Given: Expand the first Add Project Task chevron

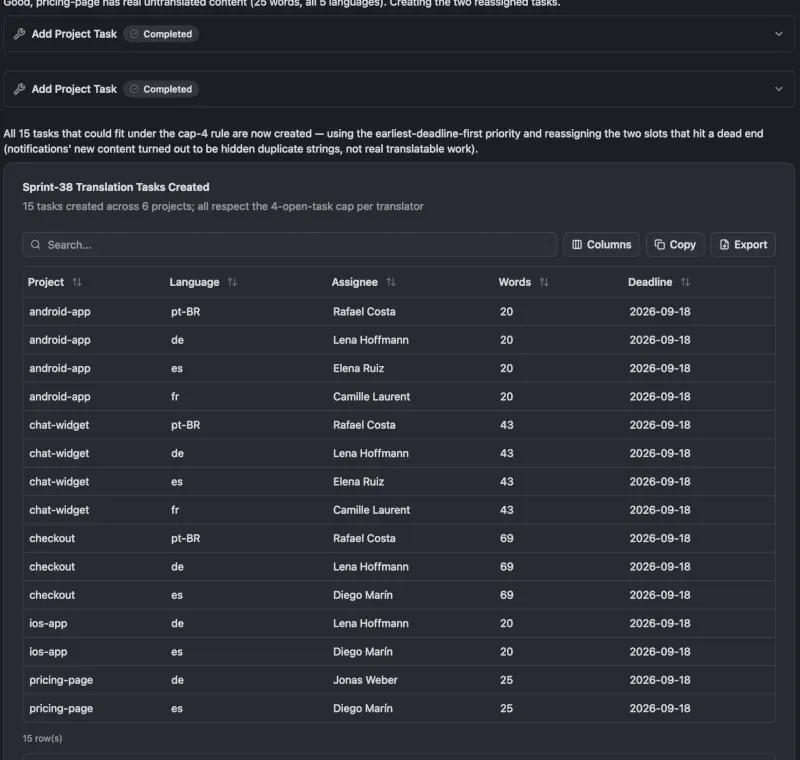Looking at the screenshot, I should [779, 34].
